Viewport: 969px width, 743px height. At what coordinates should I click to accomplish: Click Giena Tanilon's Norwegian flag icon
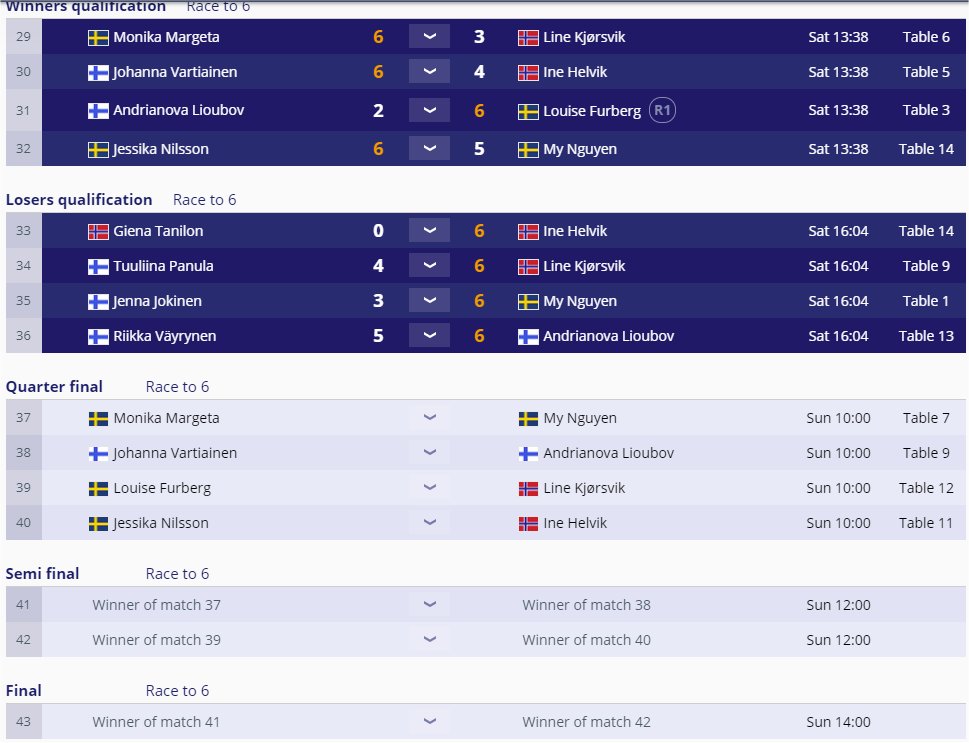coord(98,232)
